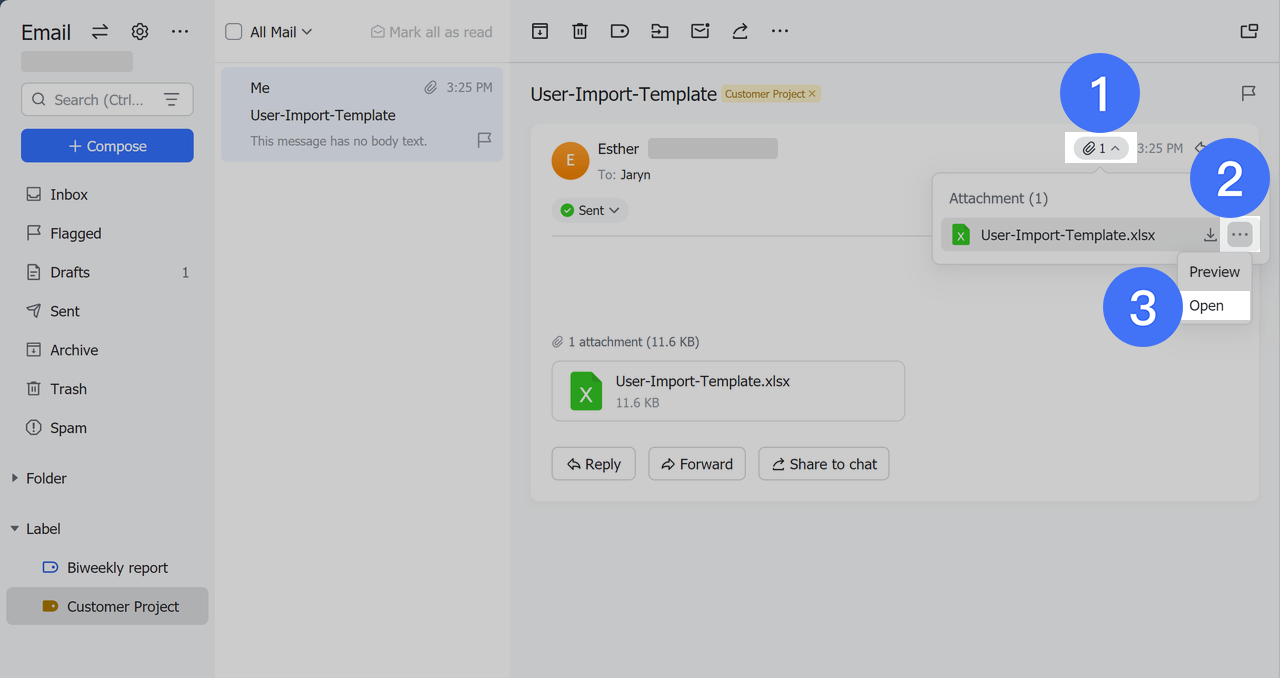Screen dimensions: 1280x678
Task: Open email settings with the gear icon
Action: pos(139,31)
